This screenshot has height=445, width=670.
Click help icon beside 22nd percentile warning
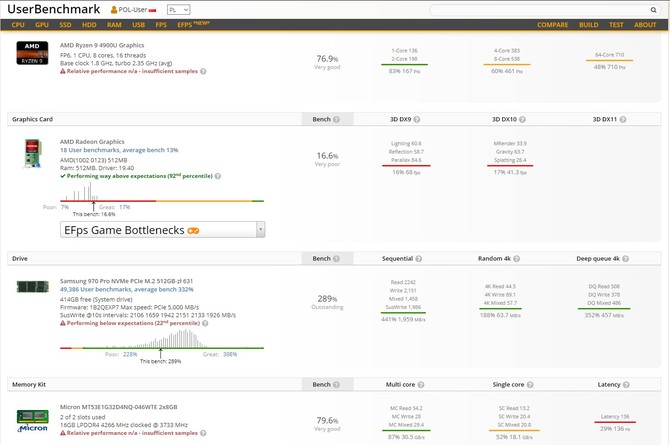(x=205, y=323)
